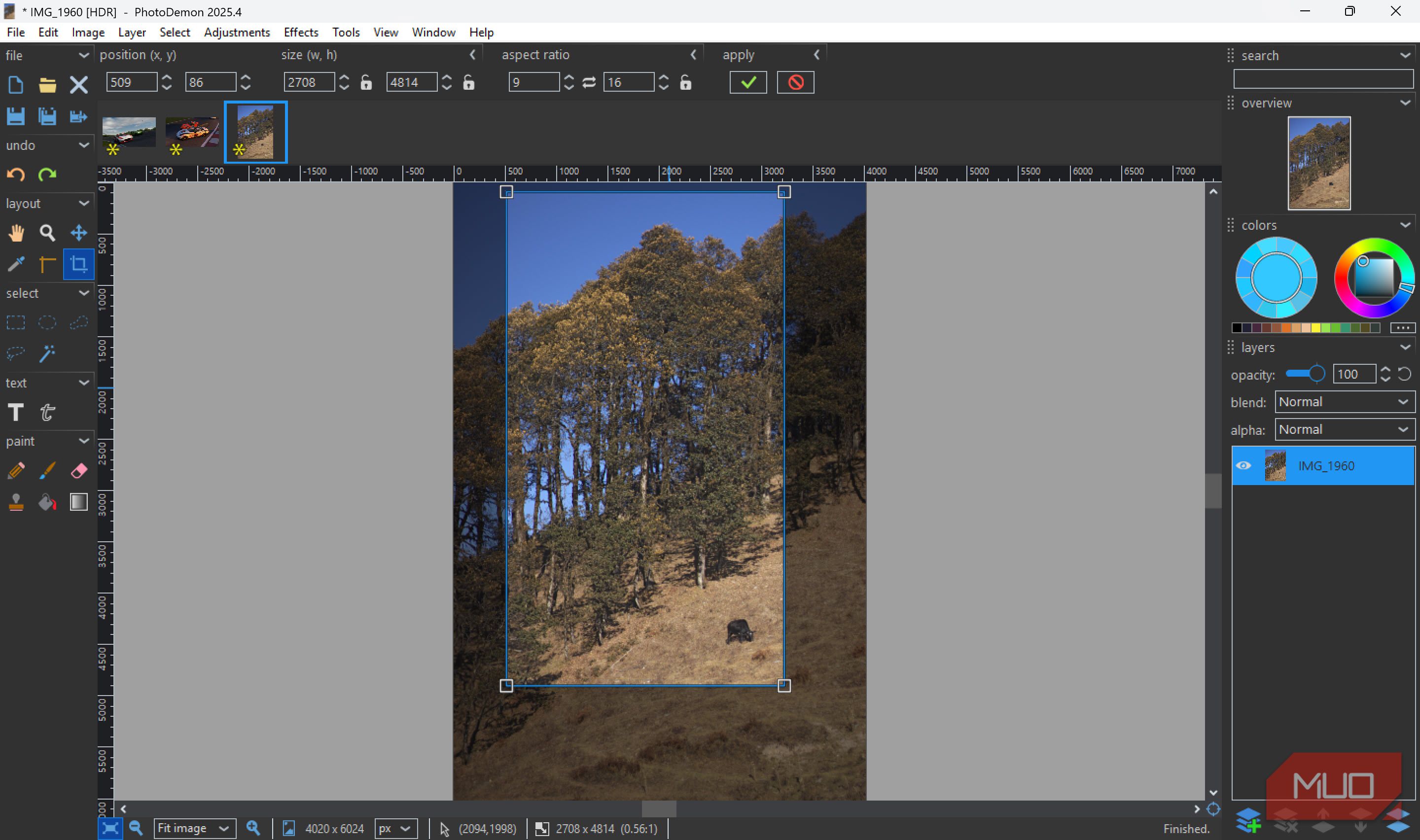Viewport: 1420px width, 840px height.
Task: Click the Redo green arrow icon
Action: (x=47, y=175)
